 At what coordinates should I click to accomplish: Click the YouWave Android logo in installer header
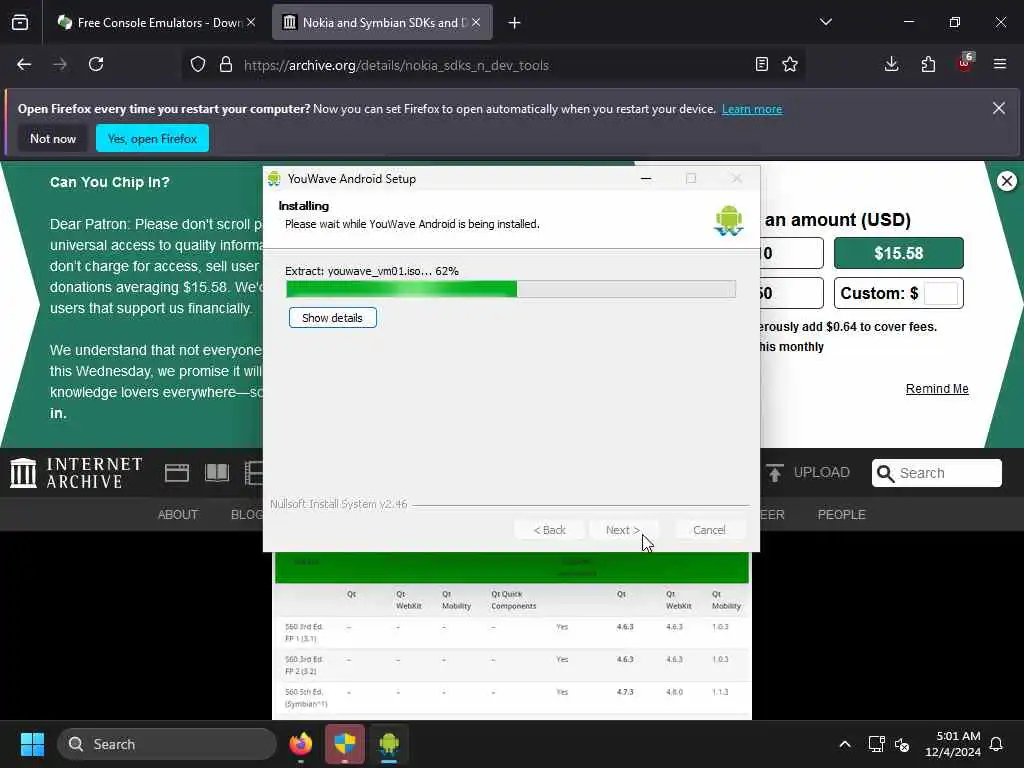(729, 220)
